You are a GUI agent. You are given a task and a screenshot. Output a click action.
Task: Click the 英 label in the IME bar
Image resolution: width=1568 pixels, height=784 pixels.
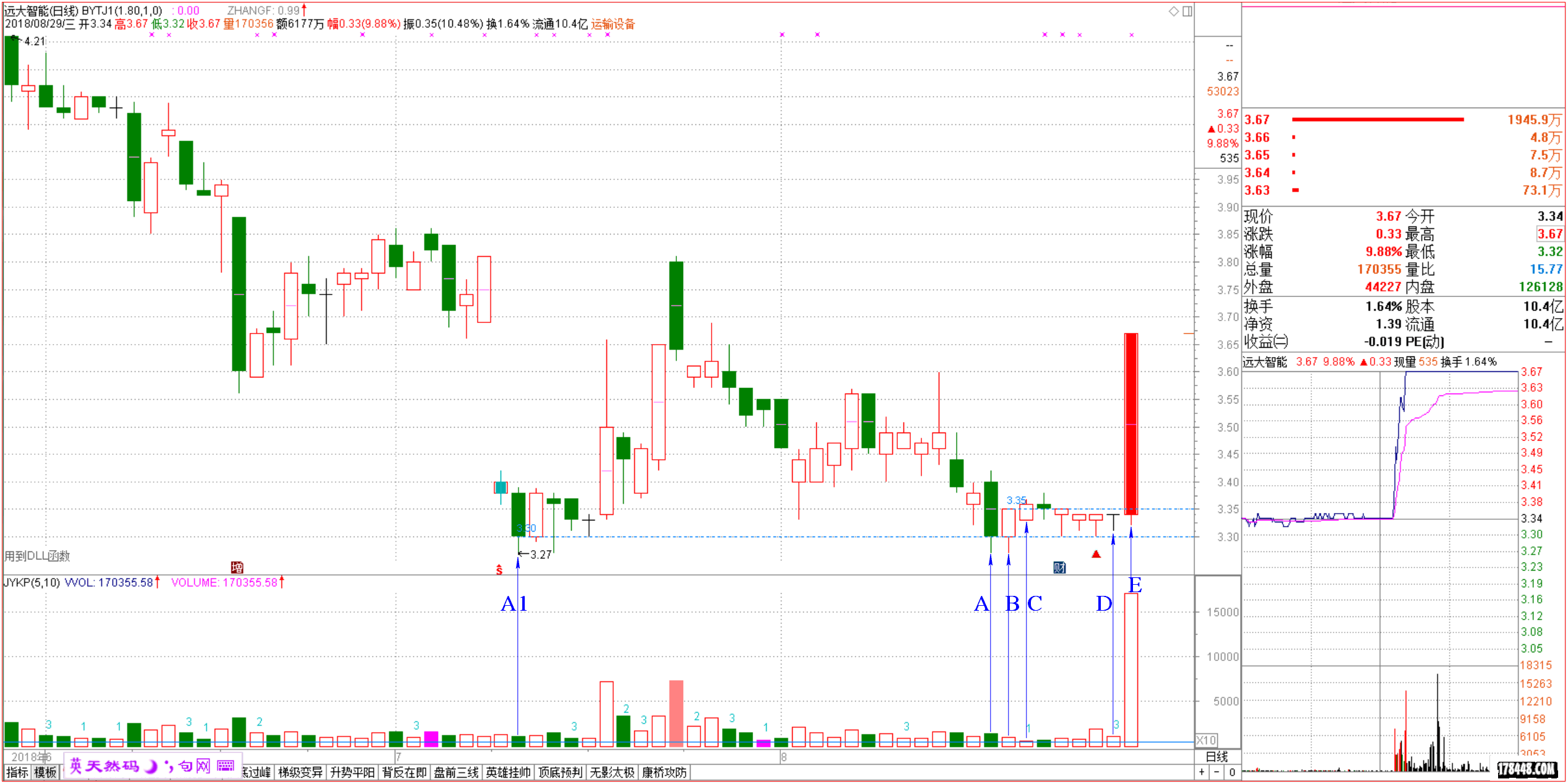pyautogui.click(x=76, y=766)
